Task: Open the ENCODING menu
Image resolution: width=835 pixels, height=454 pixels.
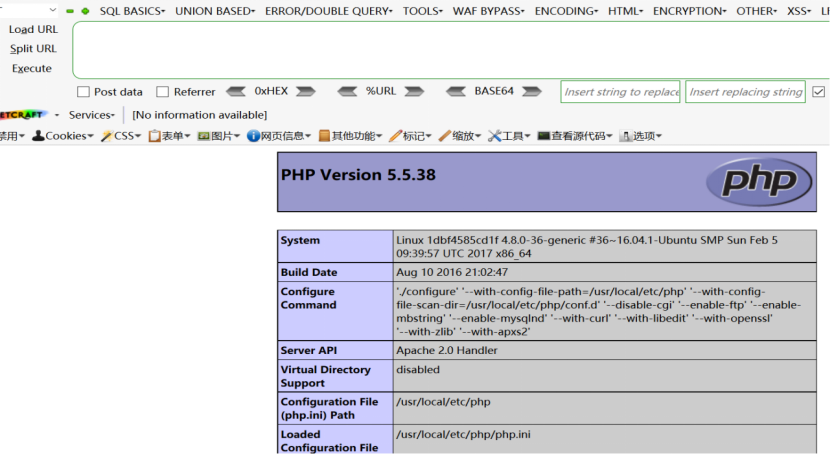Action: pos(567,11)
